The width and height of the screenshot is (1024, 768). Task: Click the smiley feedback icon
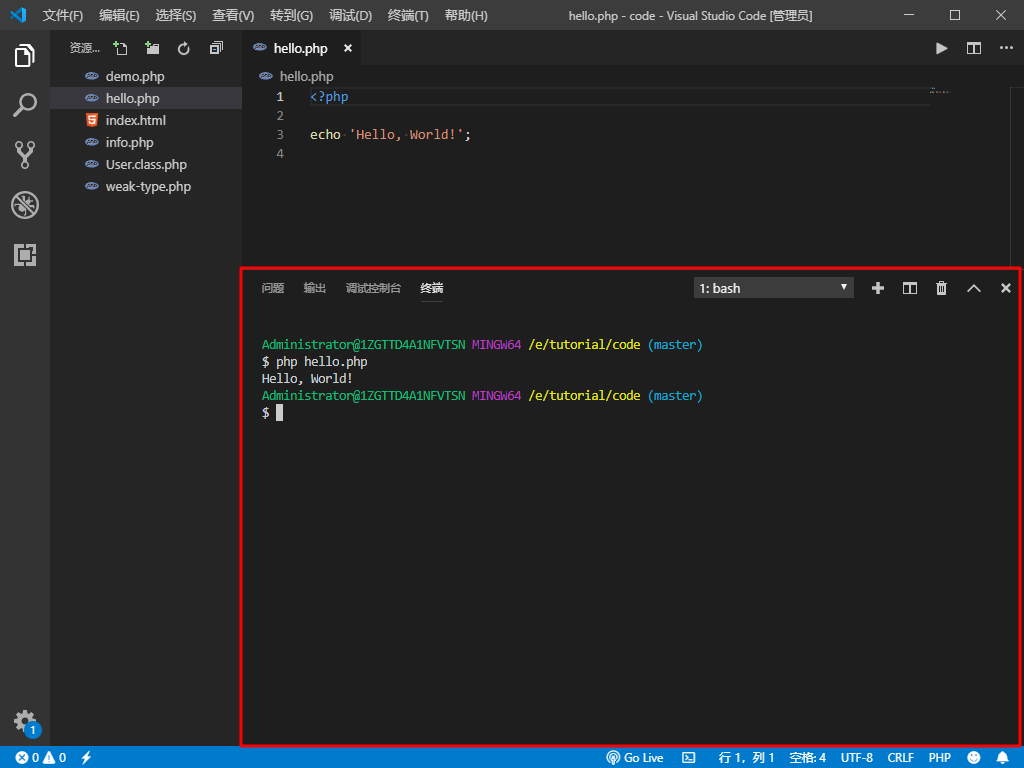[974, 758]
